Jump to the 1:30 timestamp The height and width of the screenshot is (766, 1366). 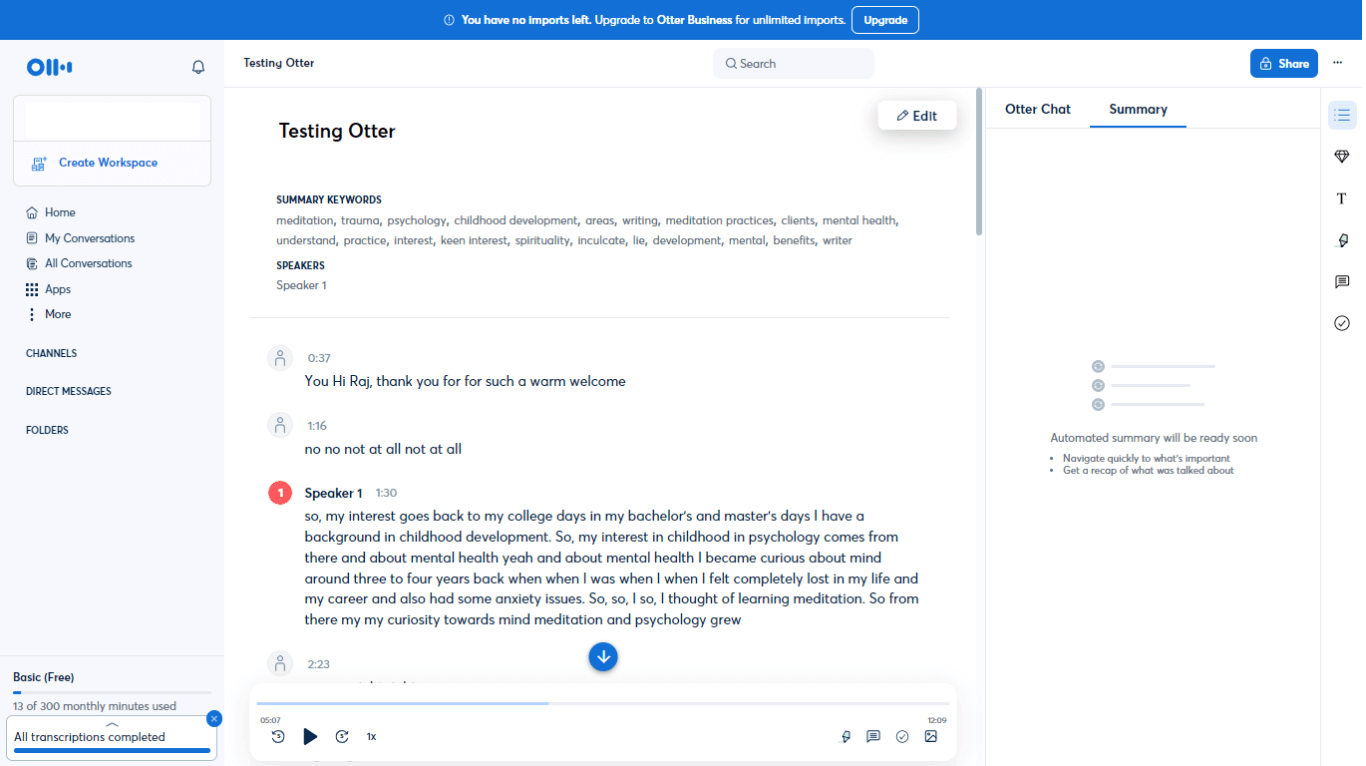click(x=386, y=493)
